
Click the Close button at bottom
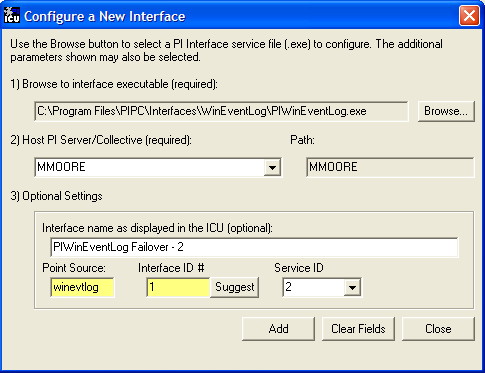[x=438, y=329]
